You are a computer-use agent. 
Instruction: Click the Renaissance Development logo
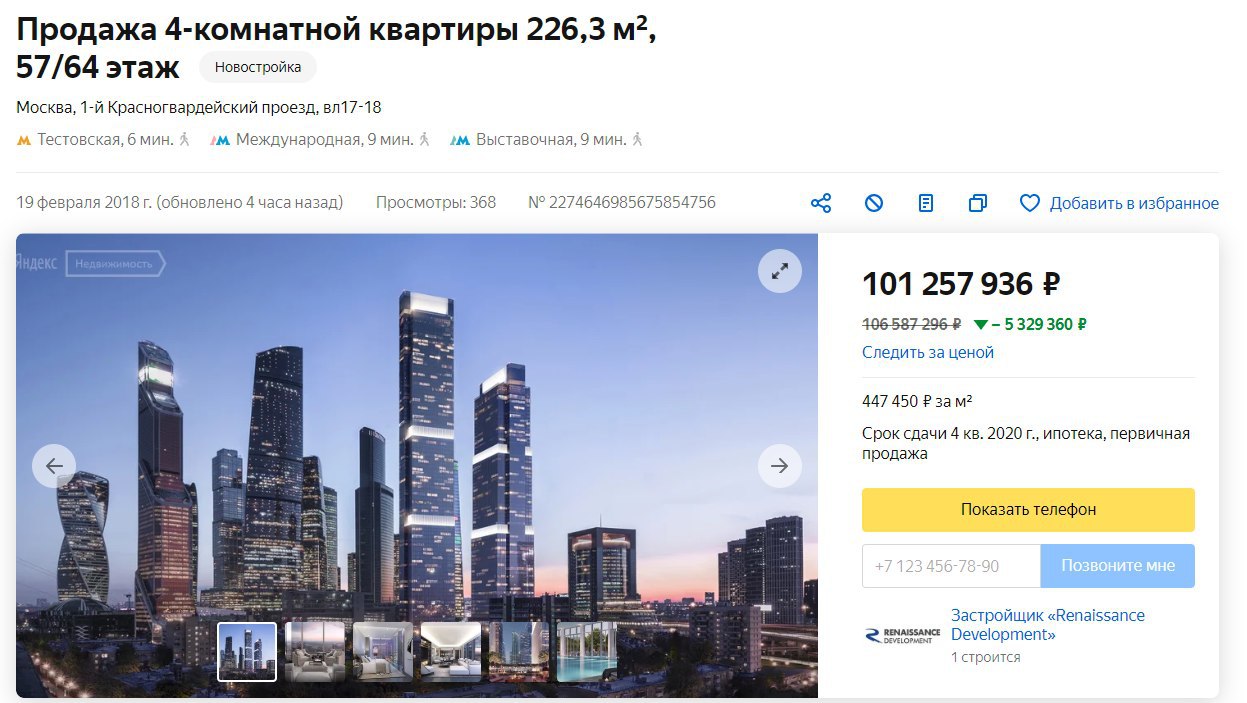pos(902,635)
